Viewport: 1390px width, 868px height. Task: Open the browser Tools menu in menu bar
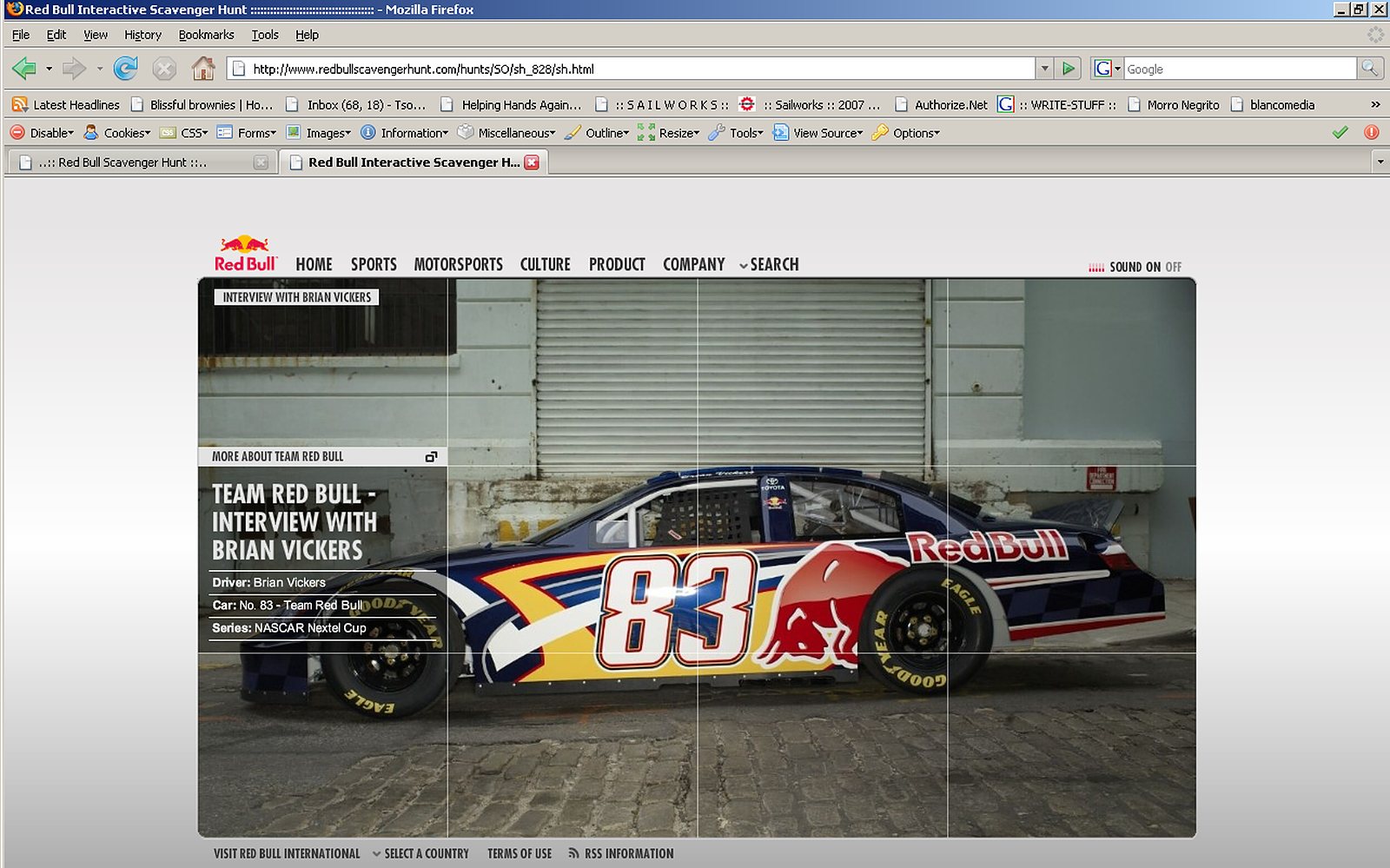pyautogui.click(x=265, y=35)
